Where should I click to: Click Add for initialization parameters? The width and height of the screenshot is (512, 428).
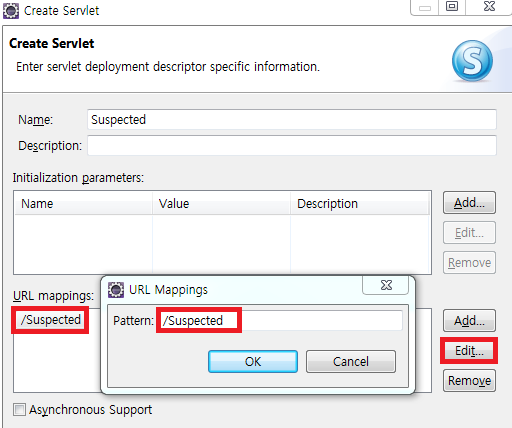pos(469,203)
